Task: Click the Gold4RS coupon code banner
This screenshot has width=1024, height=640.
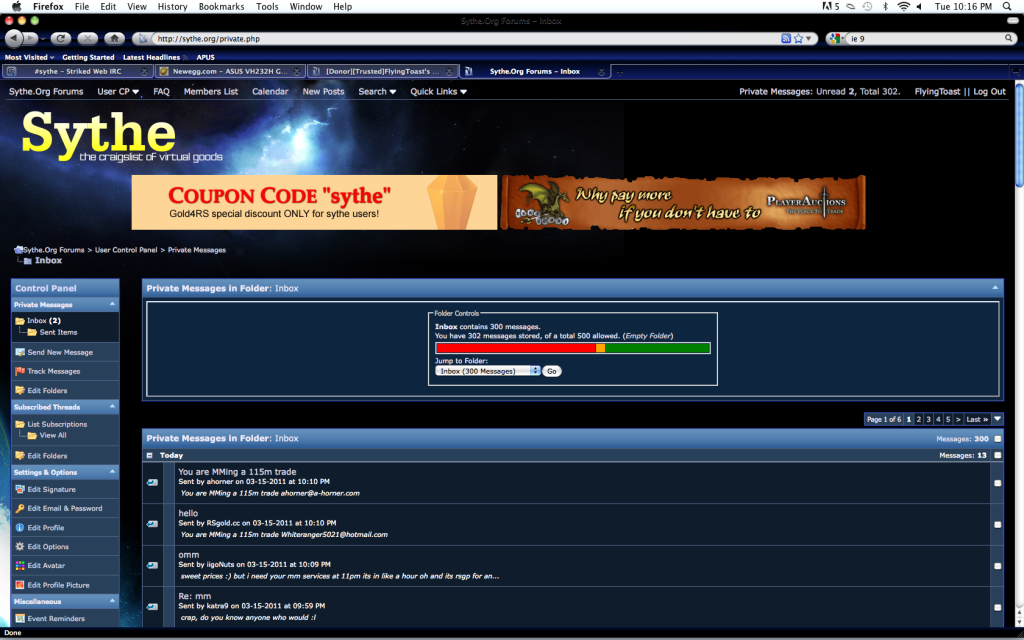Action: [x=314, y=202]
